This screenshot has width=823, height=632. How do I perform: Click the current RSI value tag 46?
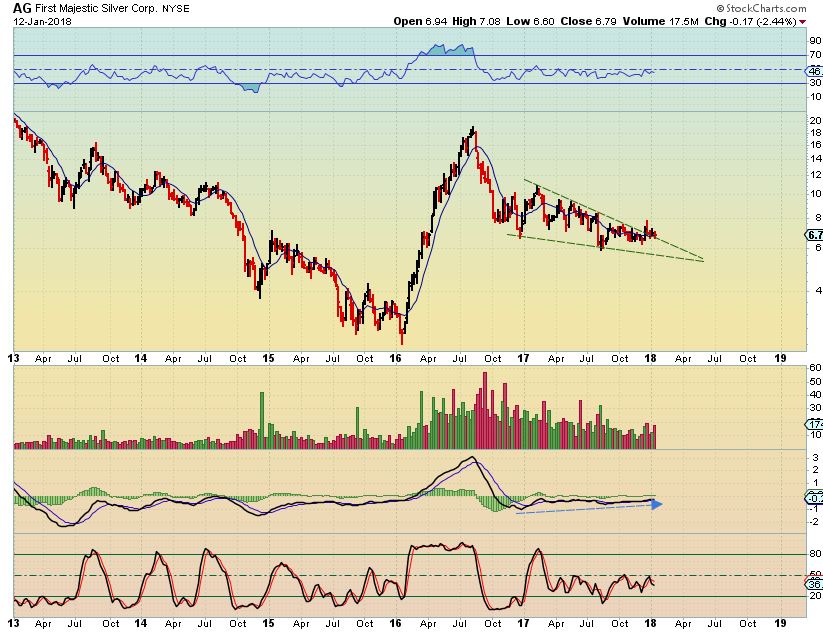[814, 71]
